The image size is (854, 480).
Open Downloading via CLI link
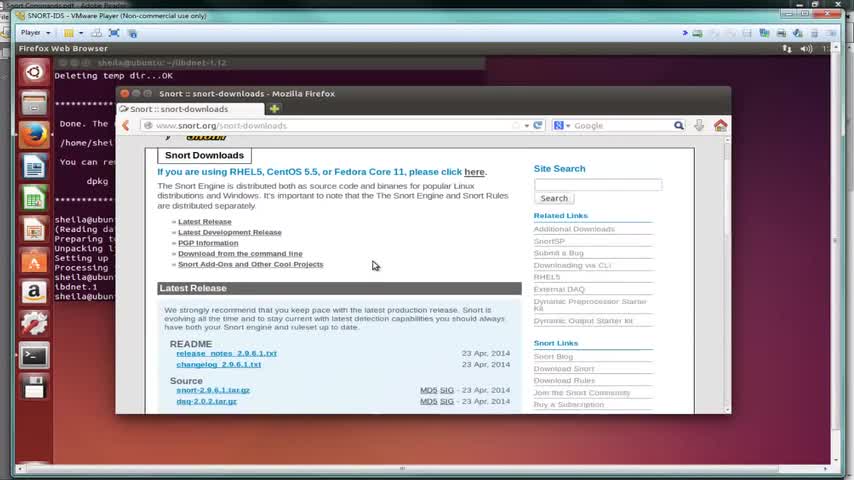click(572, 265)
